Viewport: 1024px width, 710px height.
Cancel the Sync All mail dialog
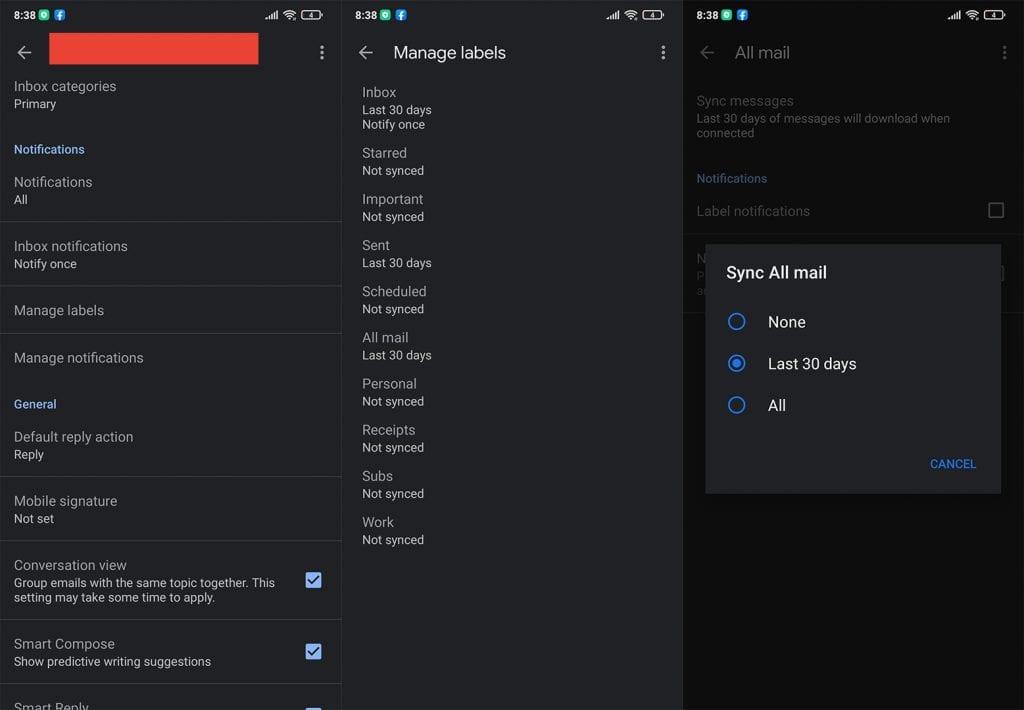pos(952,464)
